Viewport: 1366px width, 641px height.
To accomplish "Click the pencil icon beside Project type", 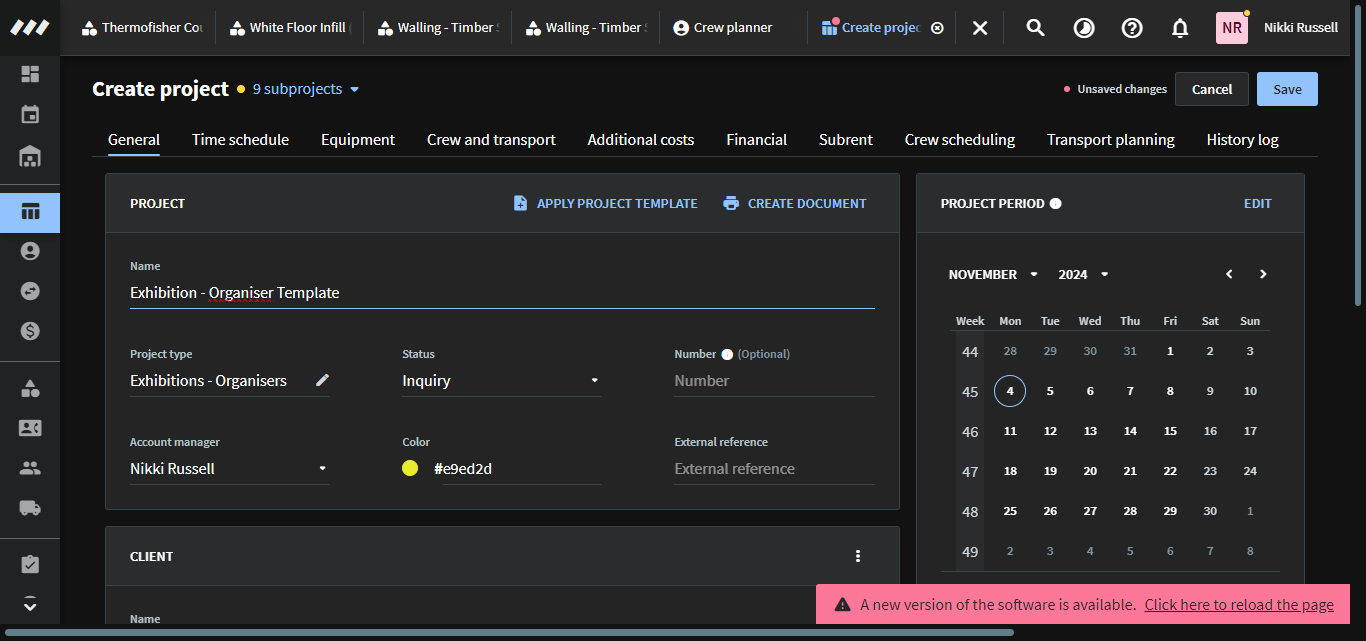I will 322,380.
